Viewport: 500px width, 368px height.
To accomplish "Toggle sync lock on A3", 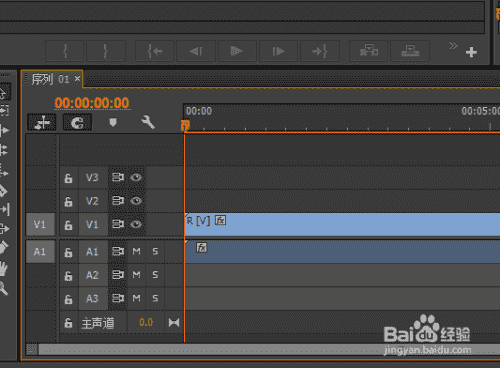I will click(118, 298).
